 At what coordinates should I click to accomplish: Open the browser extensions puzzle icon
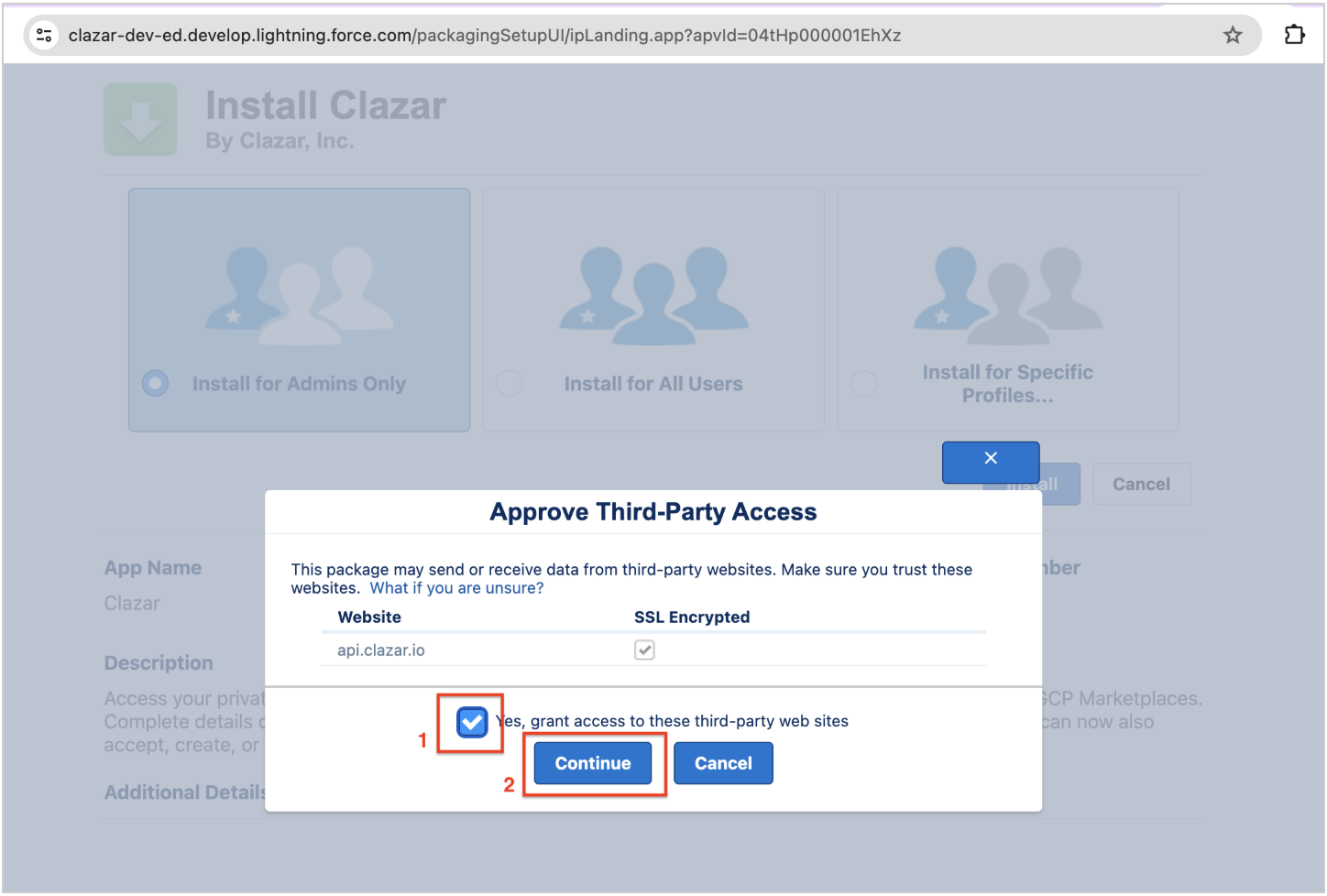tap(1294, 36)
